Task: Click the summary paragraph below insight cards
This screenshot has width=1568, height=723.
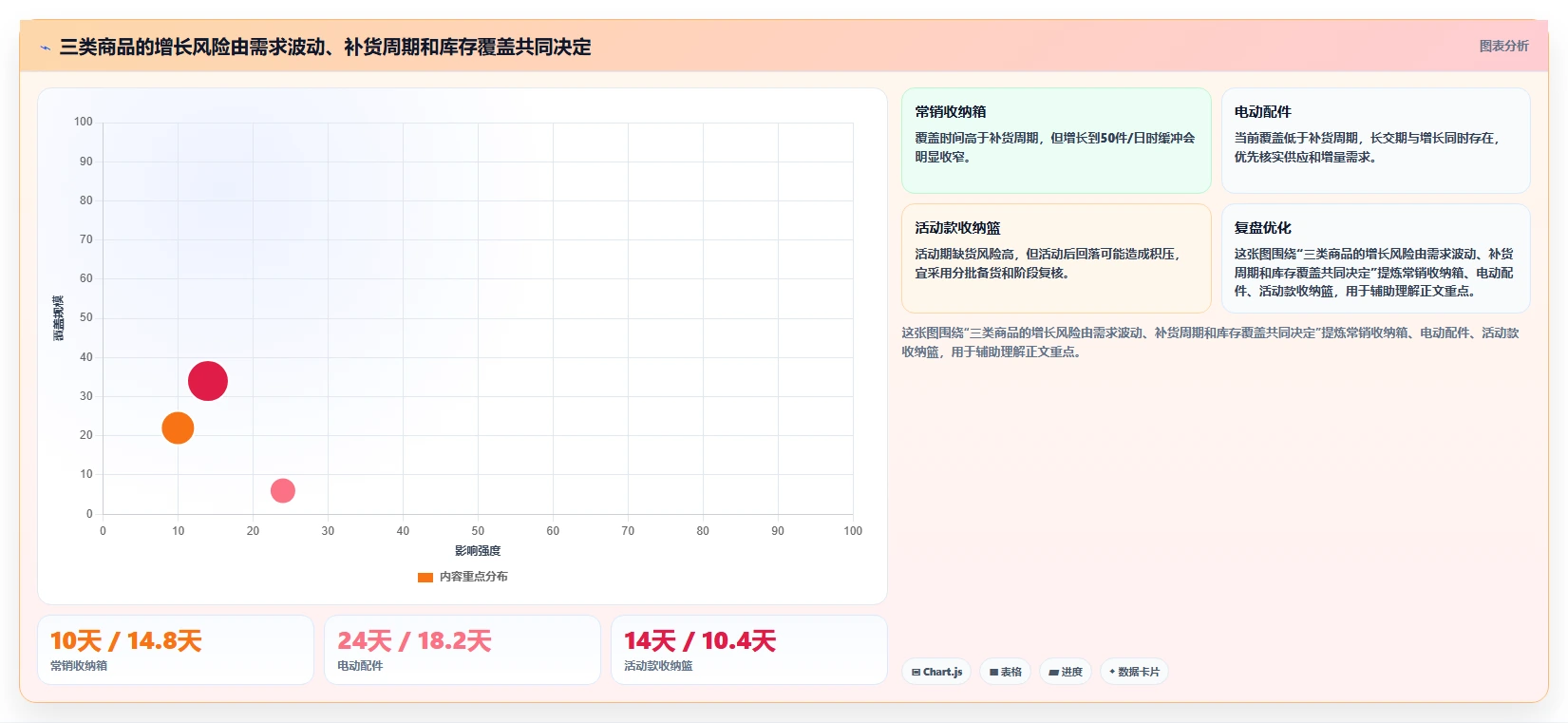Action: pos(1211,342)
